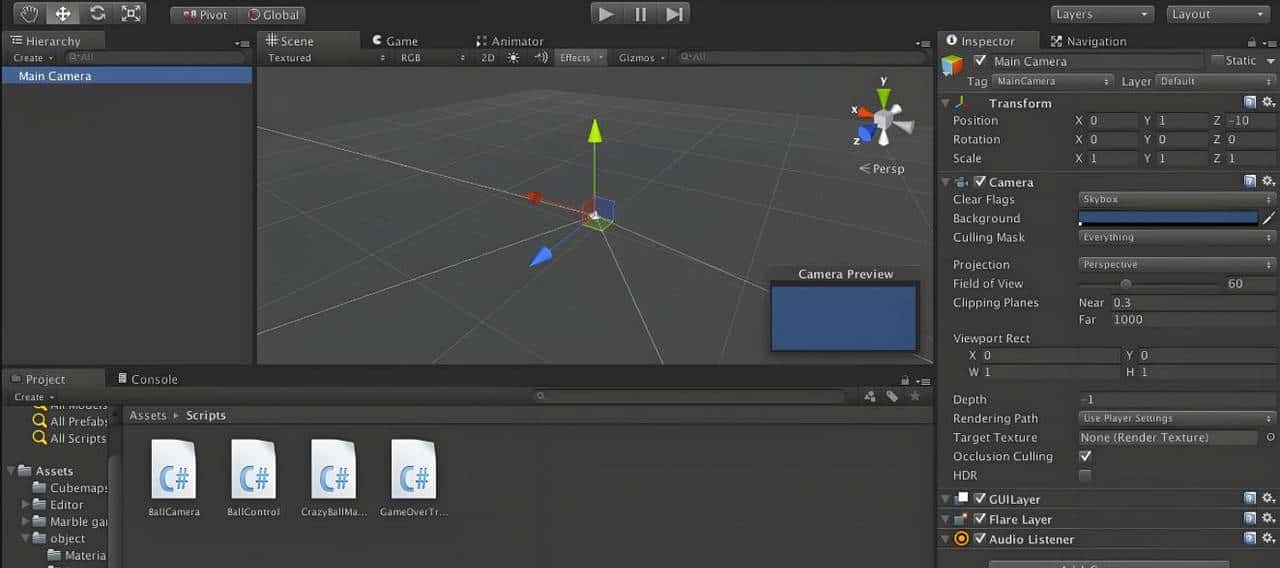This screenshot has height=568, width=1280.
Task: Toggle Main Camera active checkbox
Action: (980, 61)
